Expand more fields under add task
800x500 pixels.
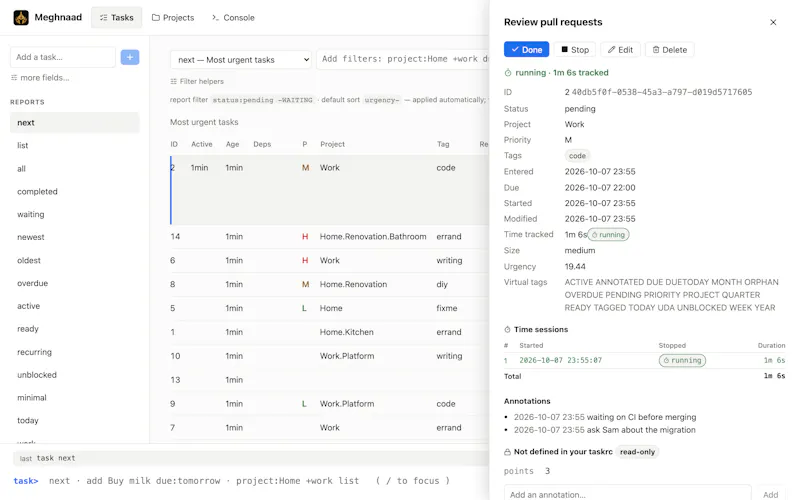[x=40, y=78]
